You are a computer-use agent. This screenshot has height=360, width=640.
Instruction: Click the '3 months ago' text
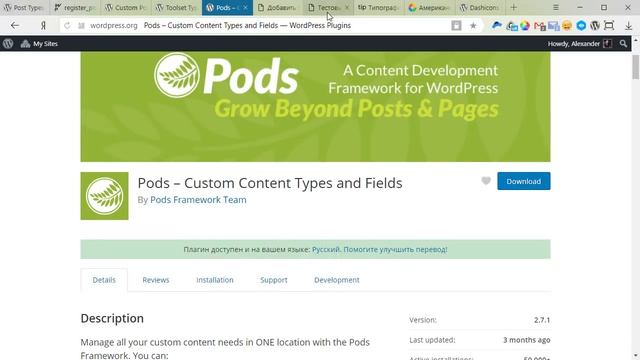pyautogui.click(x=527, y=340)
